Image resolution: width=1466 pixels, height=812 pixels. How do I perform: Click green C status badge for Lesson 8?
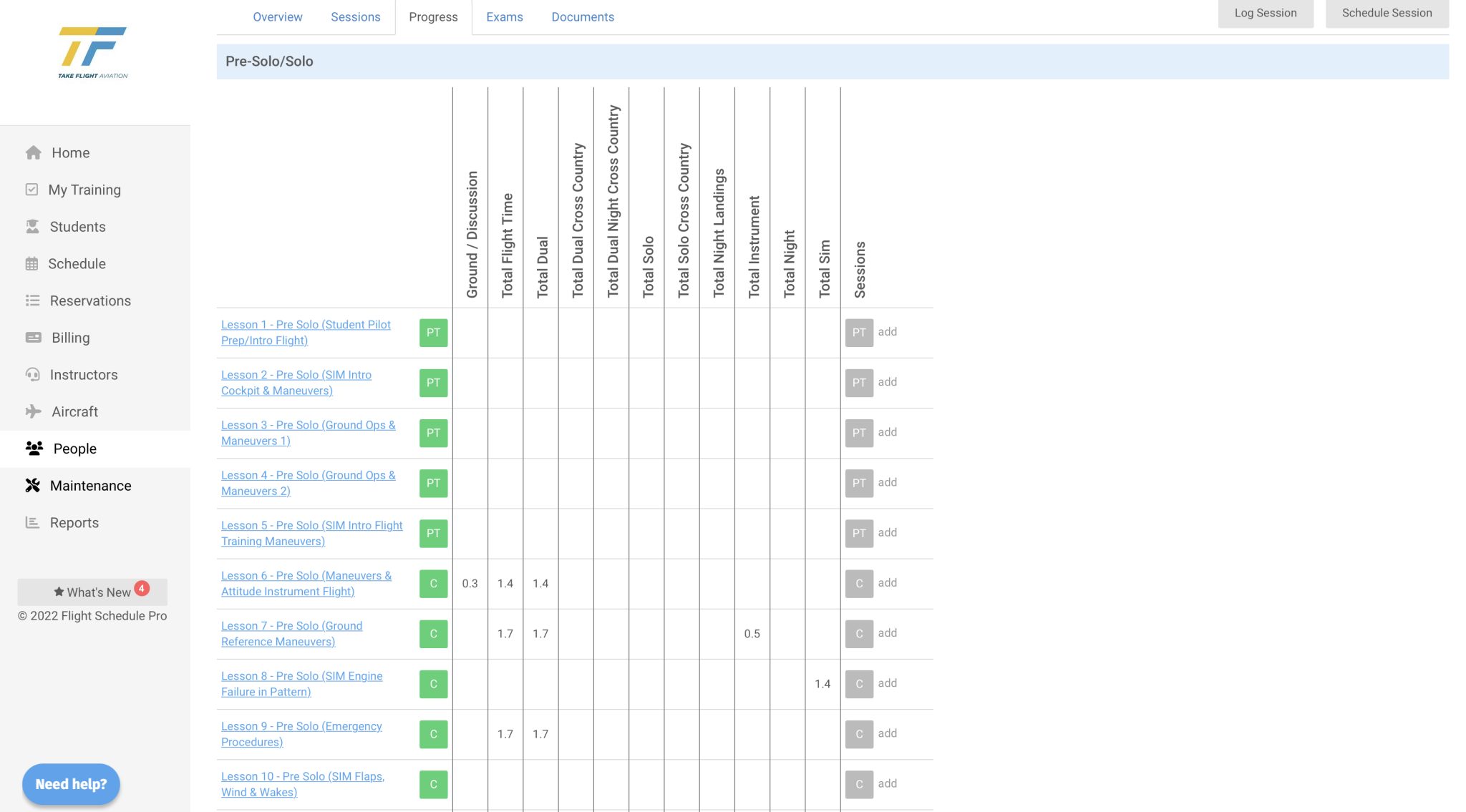(x=433, y=684)
